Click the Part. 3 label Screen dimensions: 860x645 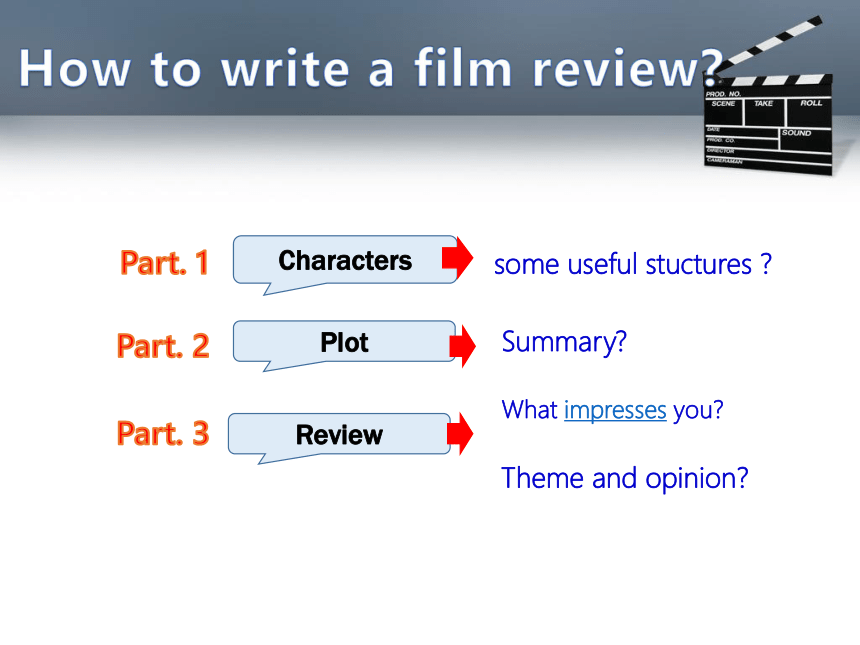coord(163,433)
